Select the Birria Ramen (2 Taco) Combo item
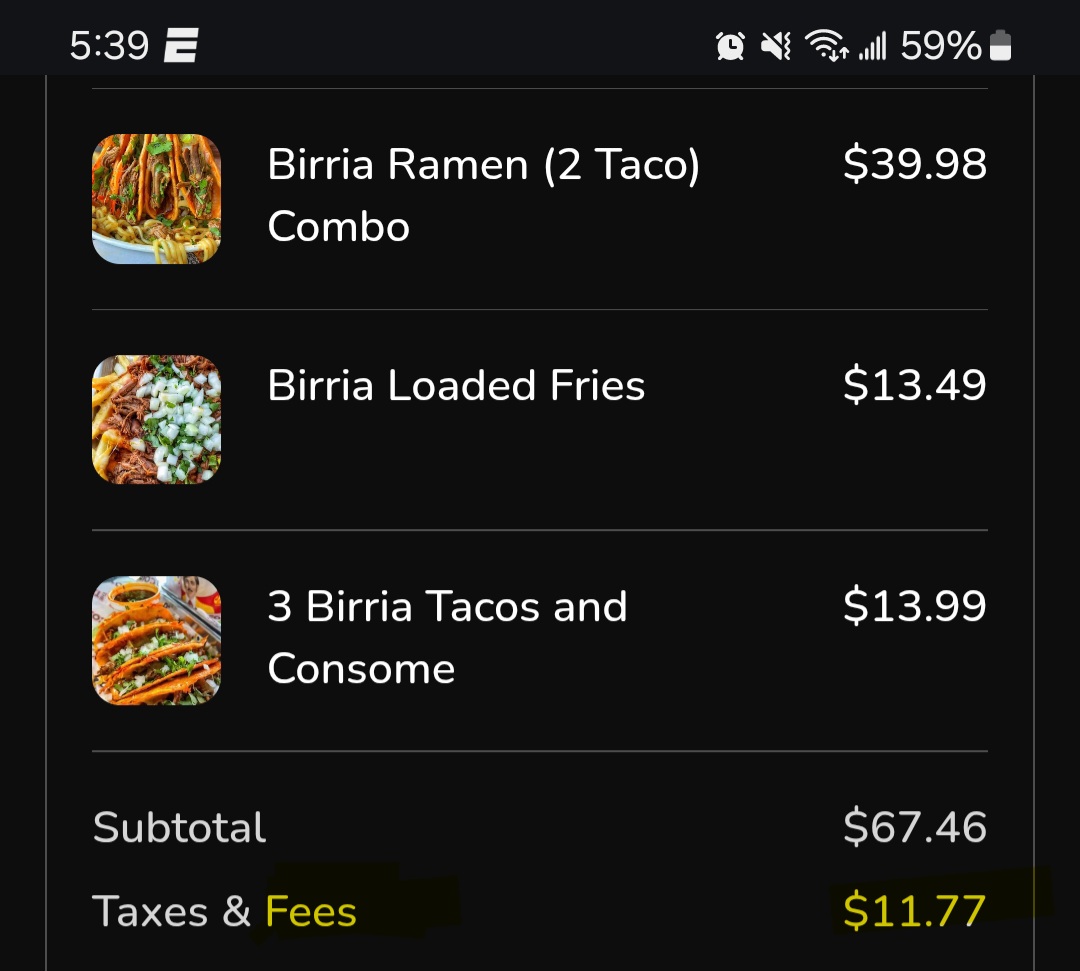Screen dimensions: 1080x971 (x=483, y=195)
